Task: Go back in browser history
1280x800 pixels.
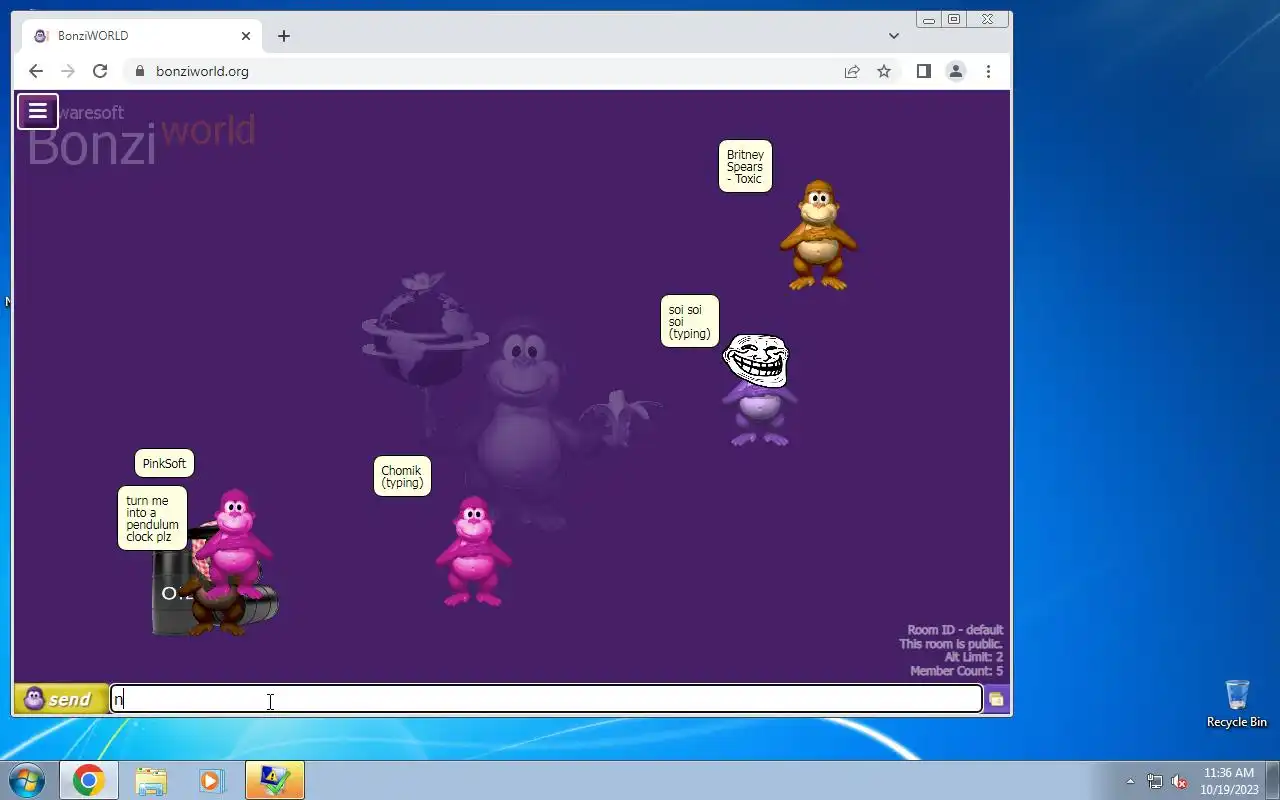Action: click(36, 71)
